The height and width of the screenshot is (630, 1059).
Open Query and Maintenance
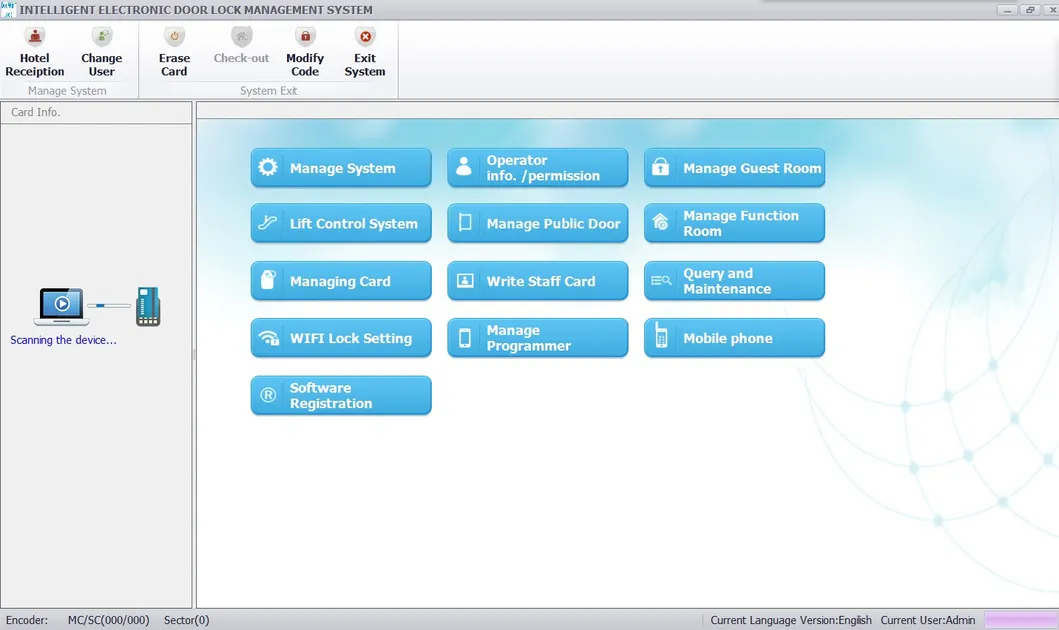[734, 281]
